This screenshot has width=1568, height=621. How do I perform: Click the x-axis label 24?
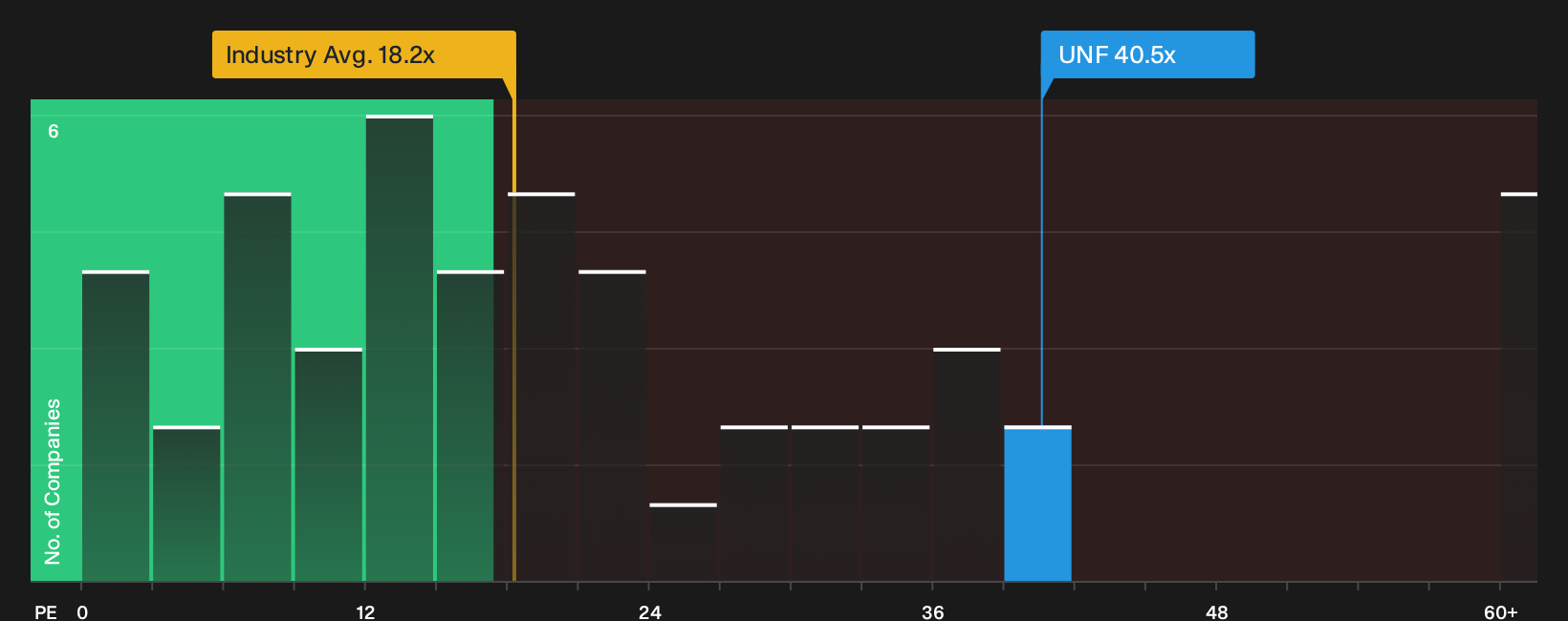click(649, 612)
